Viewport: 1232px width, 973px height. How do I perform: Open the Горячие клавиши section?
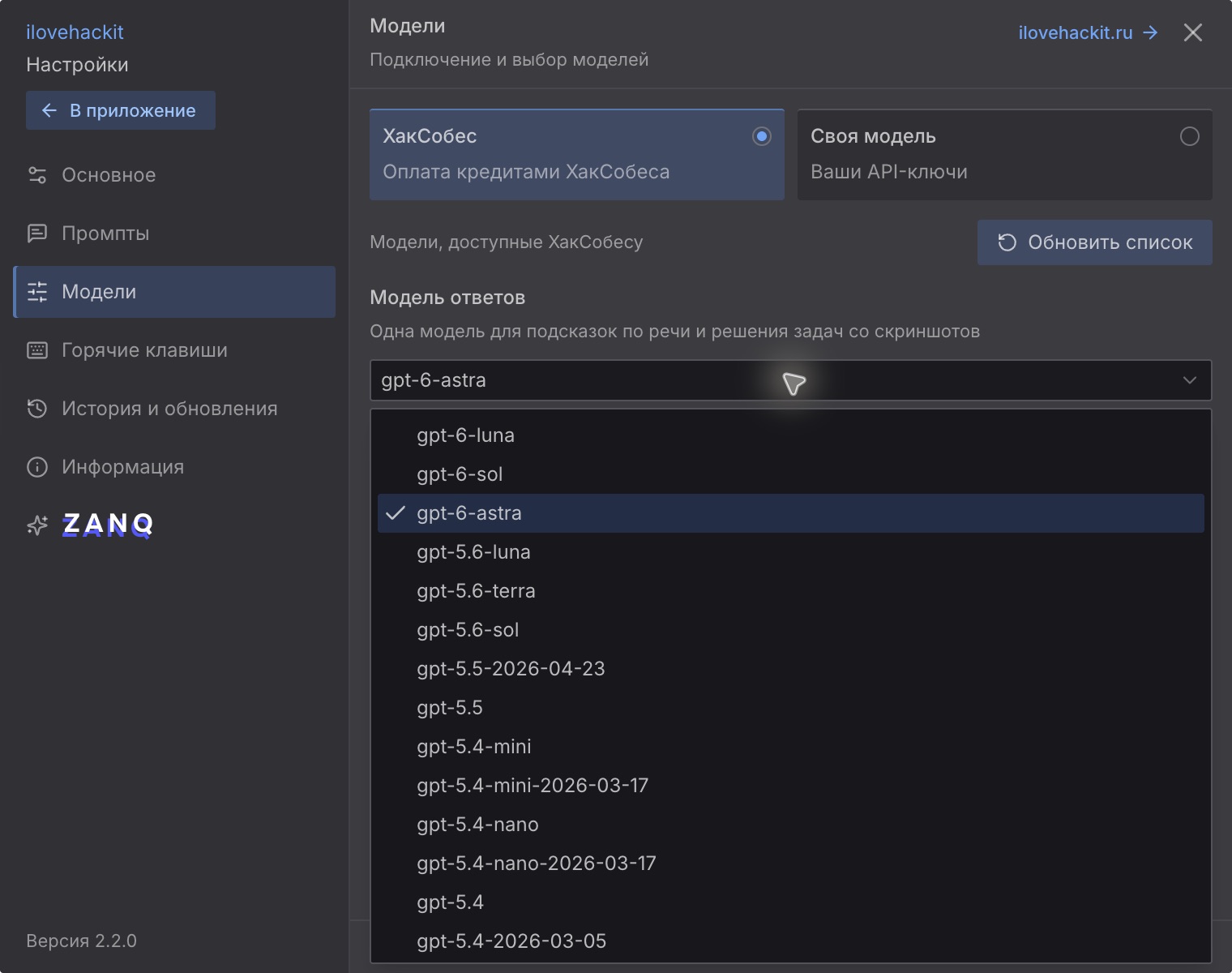point(174,350)
